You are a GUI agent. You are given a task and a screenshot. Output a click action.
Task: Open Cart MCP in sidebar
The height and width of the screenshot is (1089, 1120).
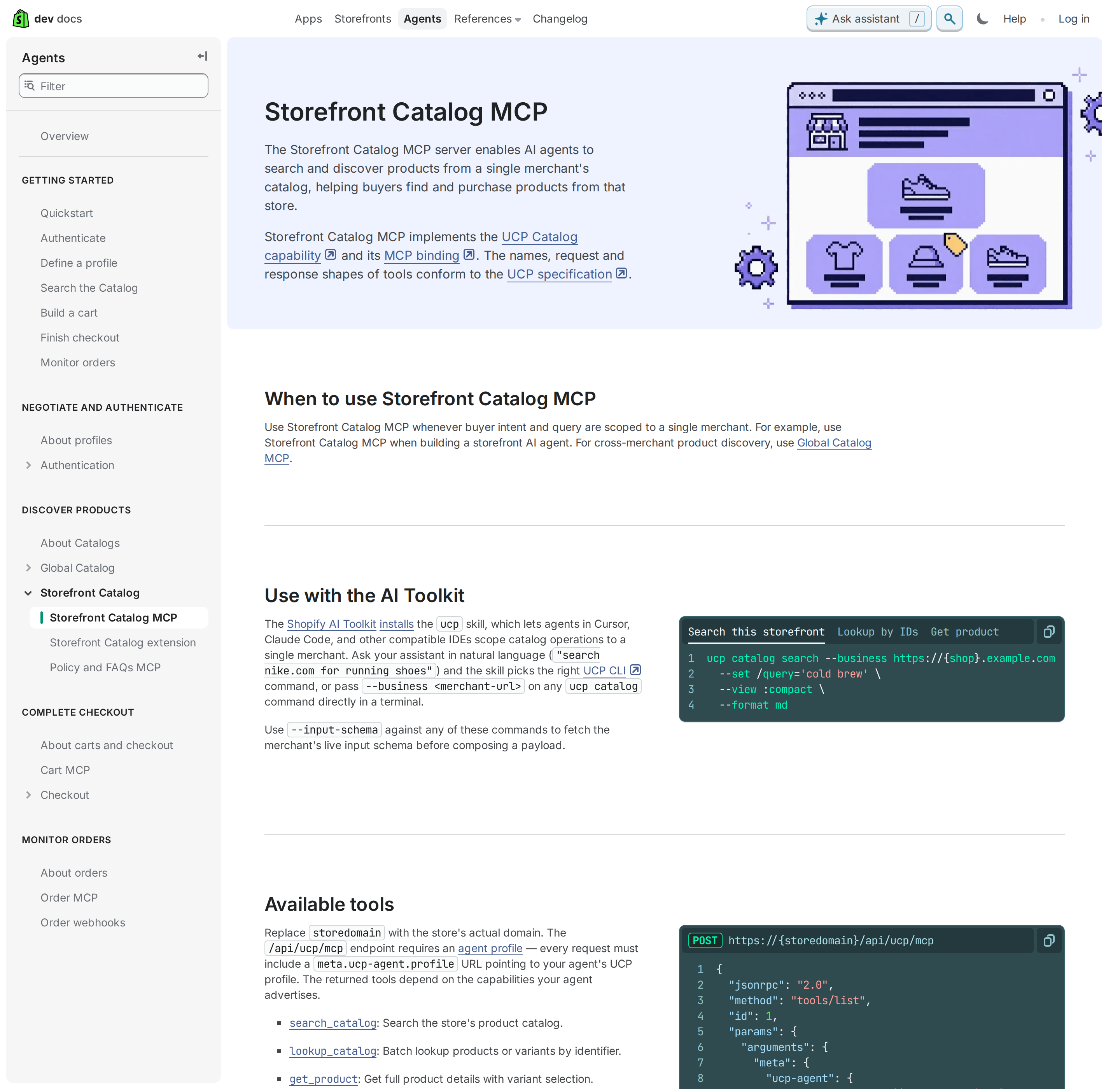click(x=65, y=770)
